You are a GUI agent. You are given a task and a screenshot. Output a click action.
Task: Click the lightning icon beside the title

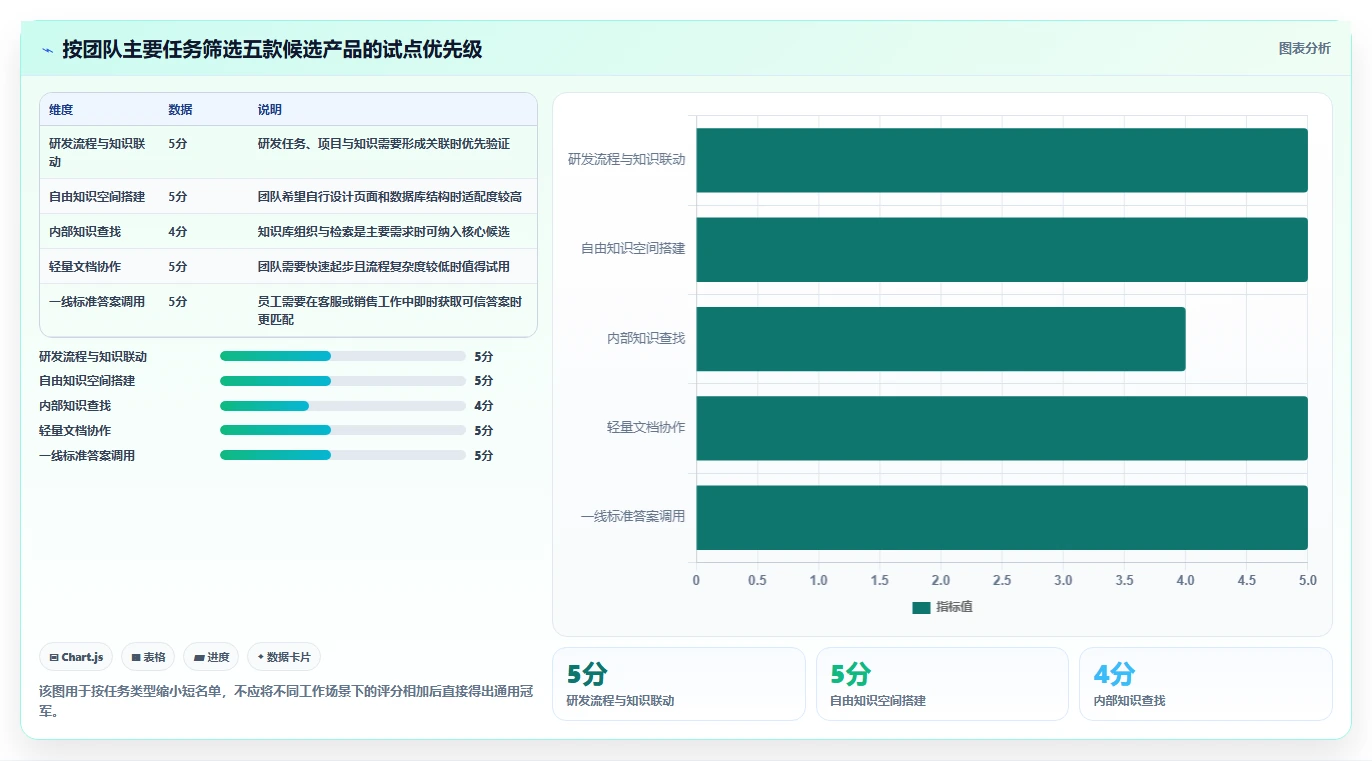(x=47, y=50)
